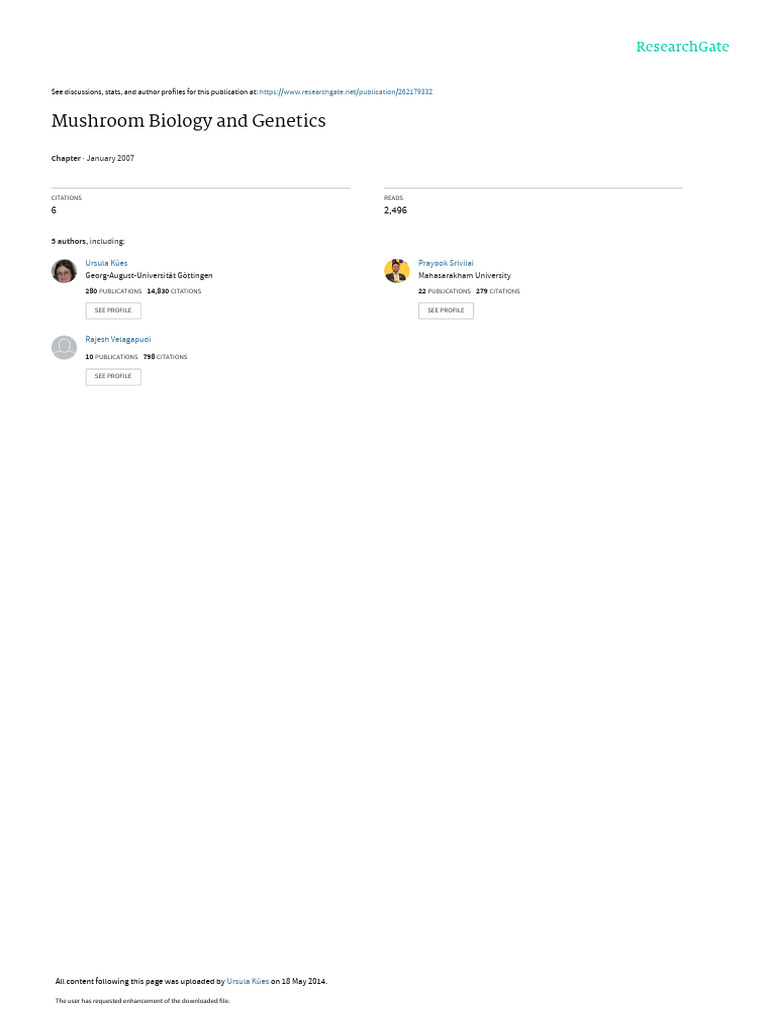Click SEE PROFILE under Ursula Kües
Image resolution: width=768 pixels, height=1024 pixels.
pyautogui.click(x=113, y=311)
